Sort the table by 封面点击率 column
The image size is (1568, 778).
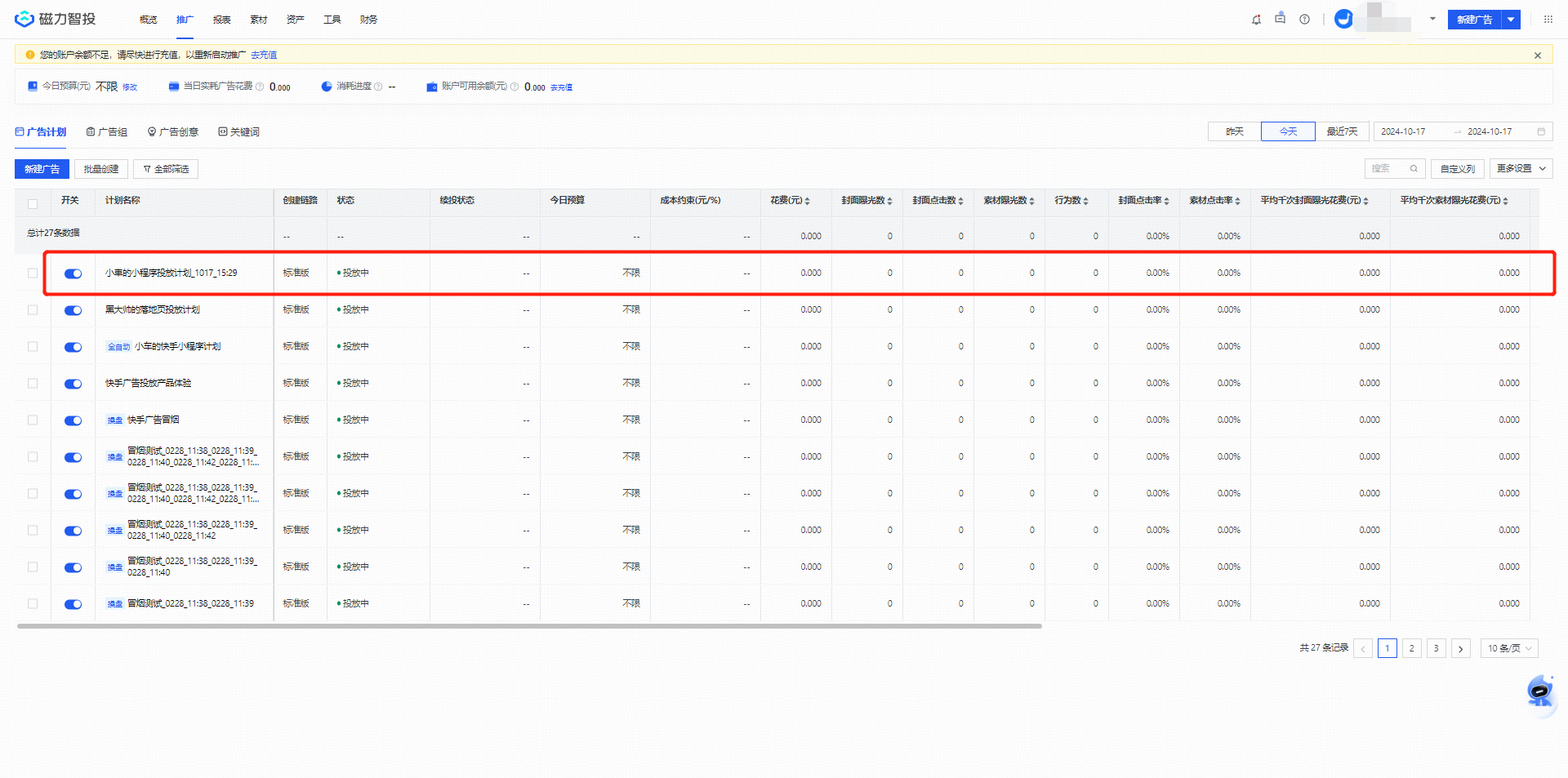(x=1166, y=201)
